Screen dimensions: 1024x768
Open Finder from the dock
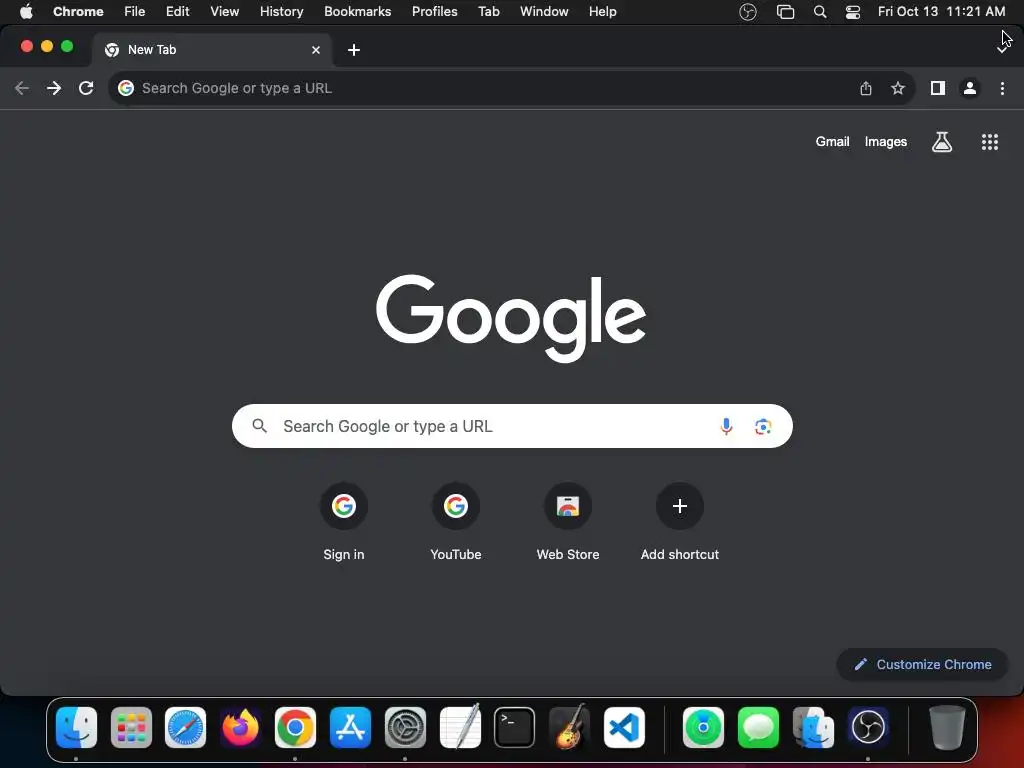[76, 727]
